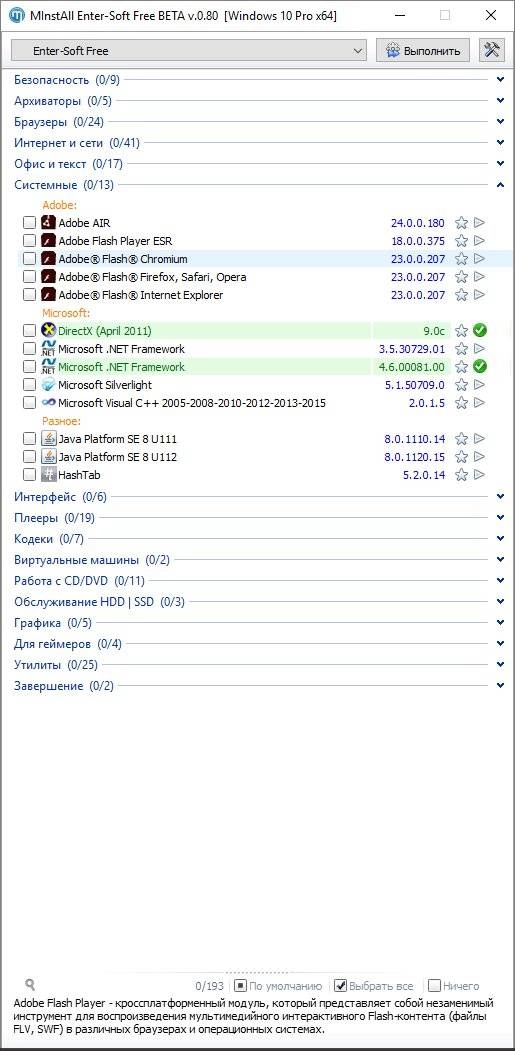The image size is (515, 1051).
Task: Run Java Platform SE 8 U112 play arrow
Action: [x=479, y=457]
